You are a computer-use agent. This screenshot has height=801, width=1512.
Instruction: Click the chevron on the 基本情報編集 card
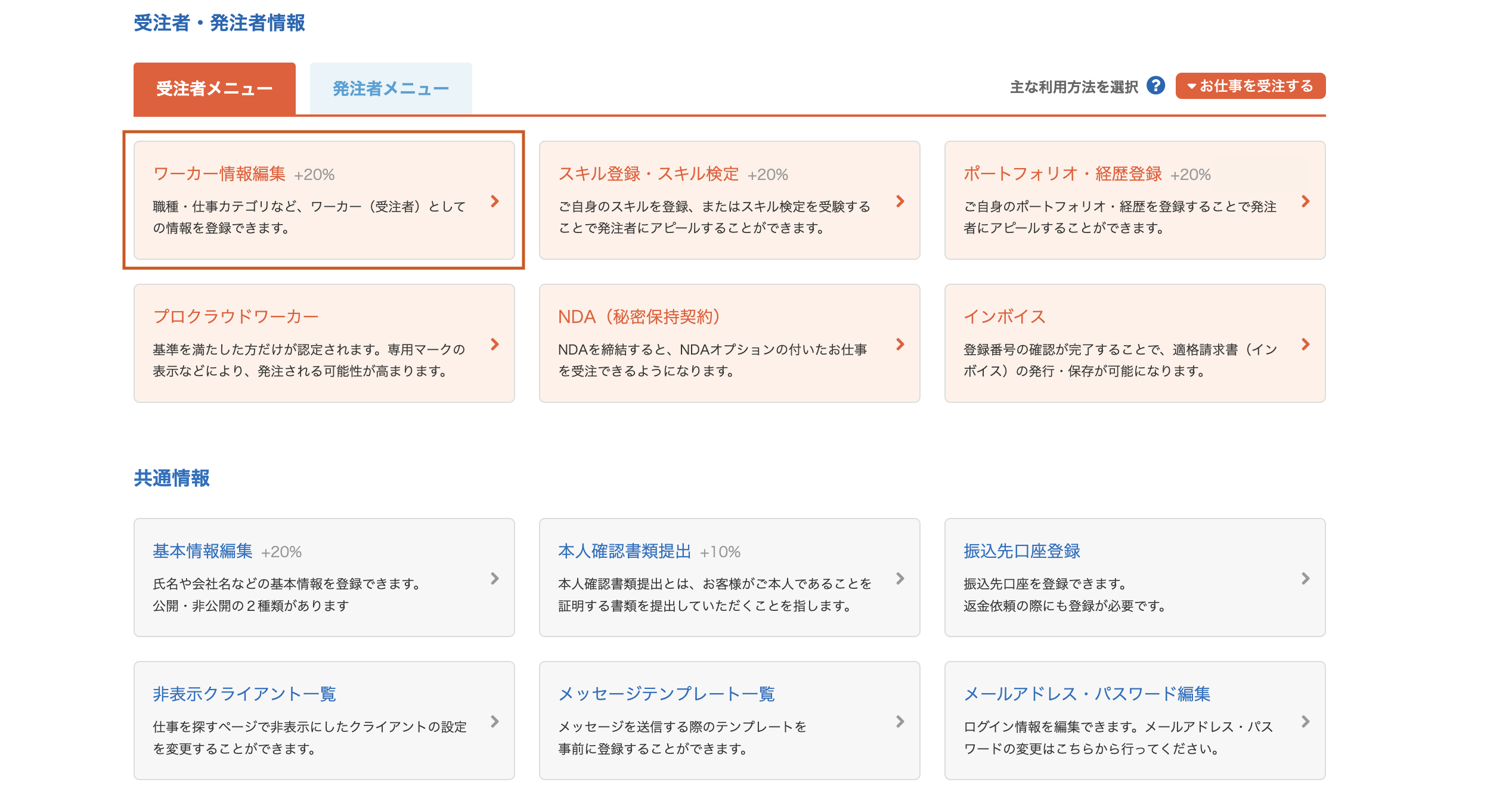pos(494,579)
